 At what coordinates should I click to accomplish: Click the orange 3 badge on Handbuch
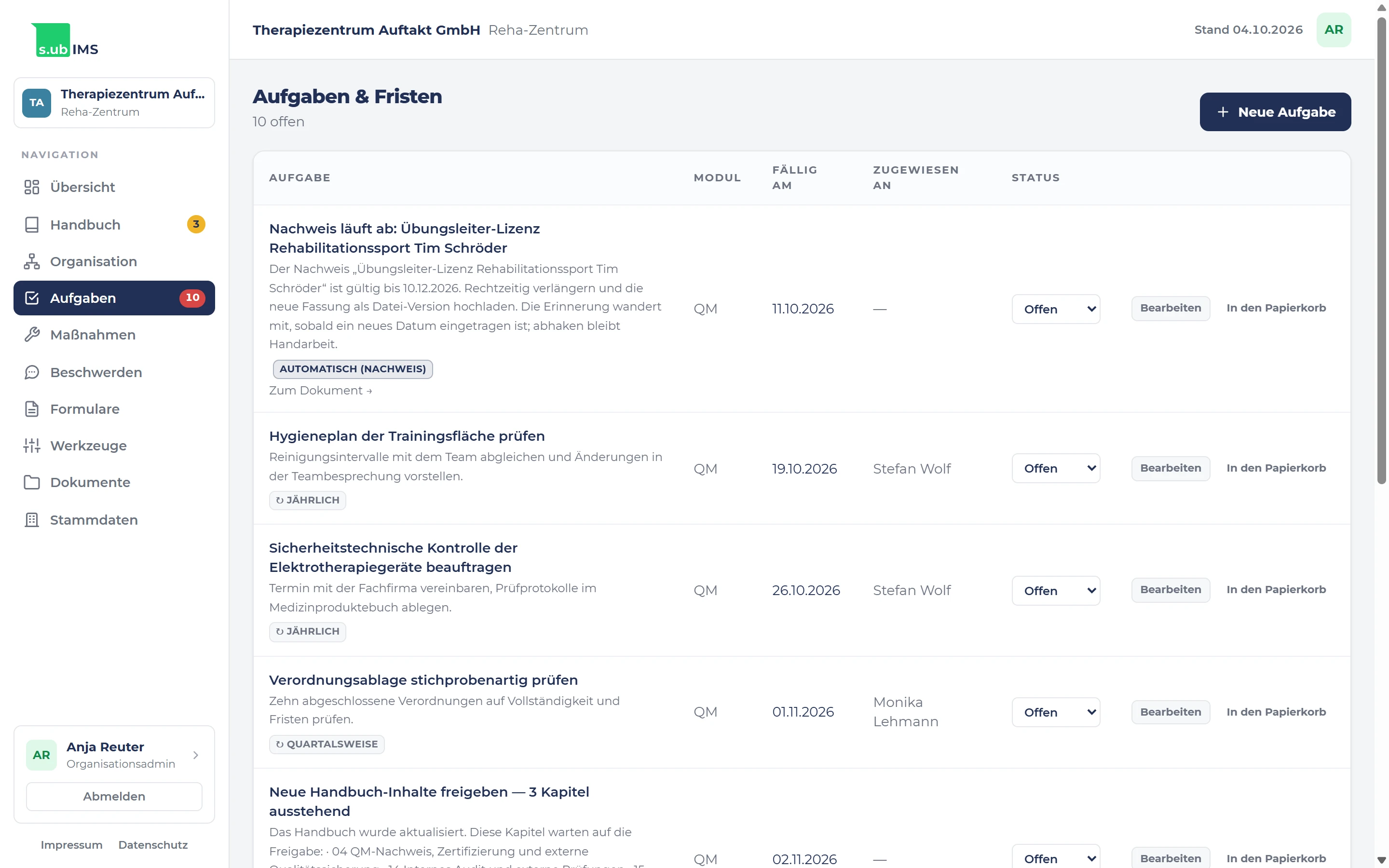pos(196,224)
